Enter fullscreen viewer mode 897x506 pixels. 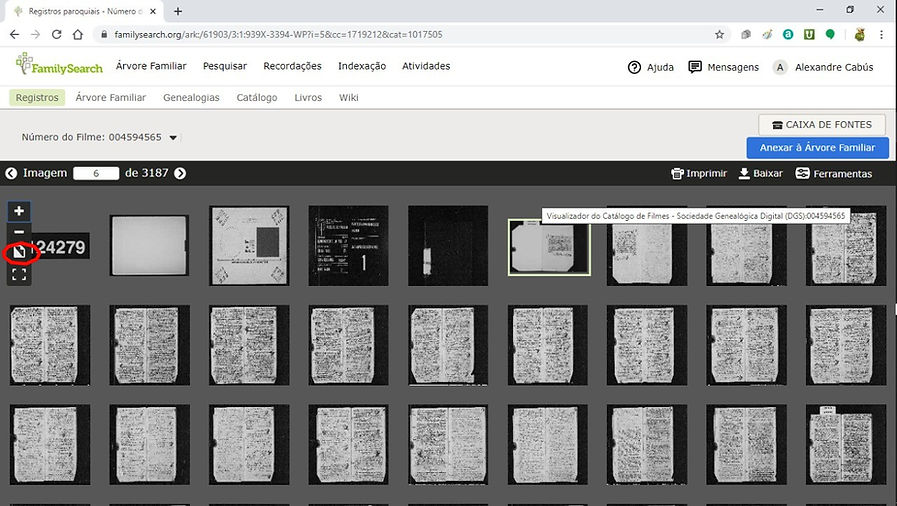[19, 274]
